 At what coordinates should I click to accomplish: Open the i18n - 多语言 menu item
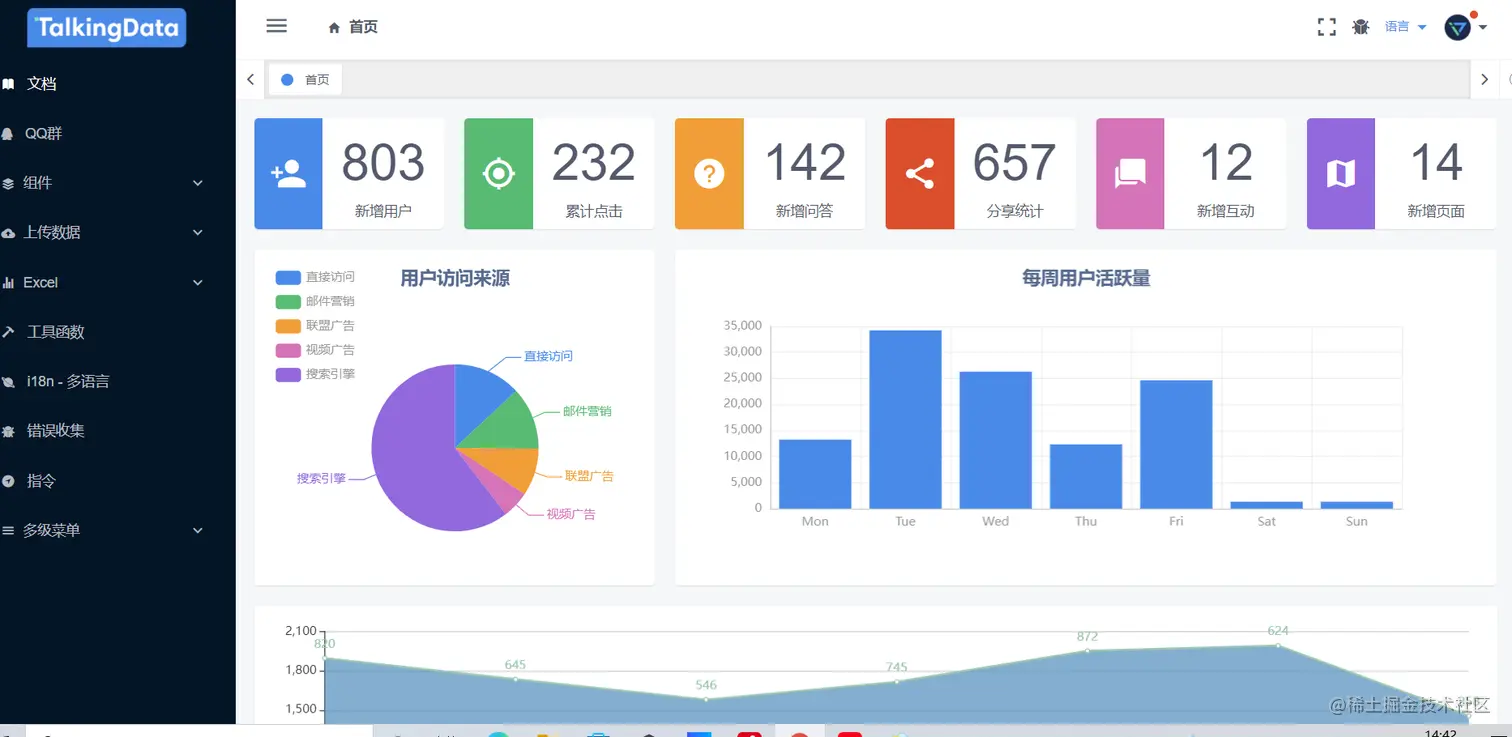click(68, 381)
